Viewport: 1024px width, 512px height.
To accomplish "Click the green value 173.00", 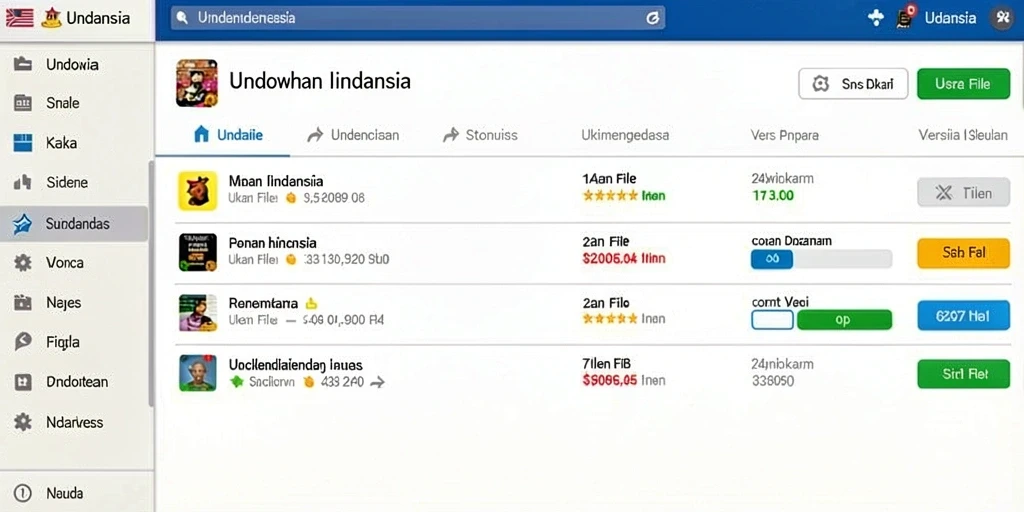I will 773,195.
